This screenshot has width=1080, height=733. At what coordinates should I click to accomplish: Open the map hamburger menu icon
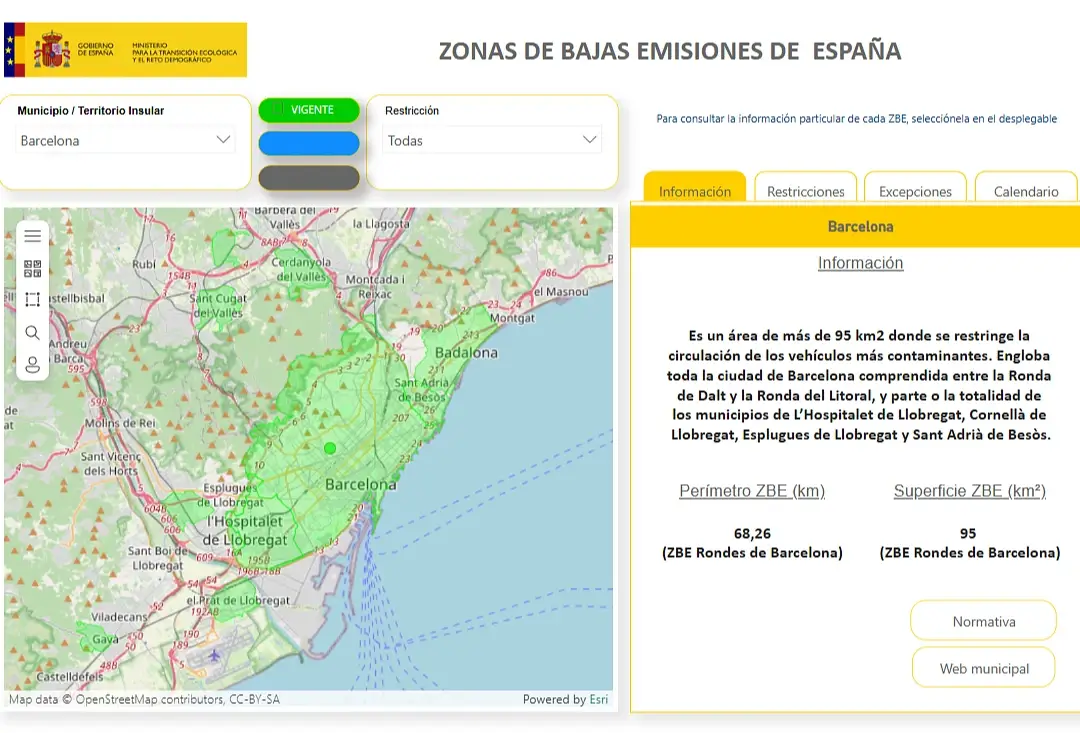pos(32,236)
